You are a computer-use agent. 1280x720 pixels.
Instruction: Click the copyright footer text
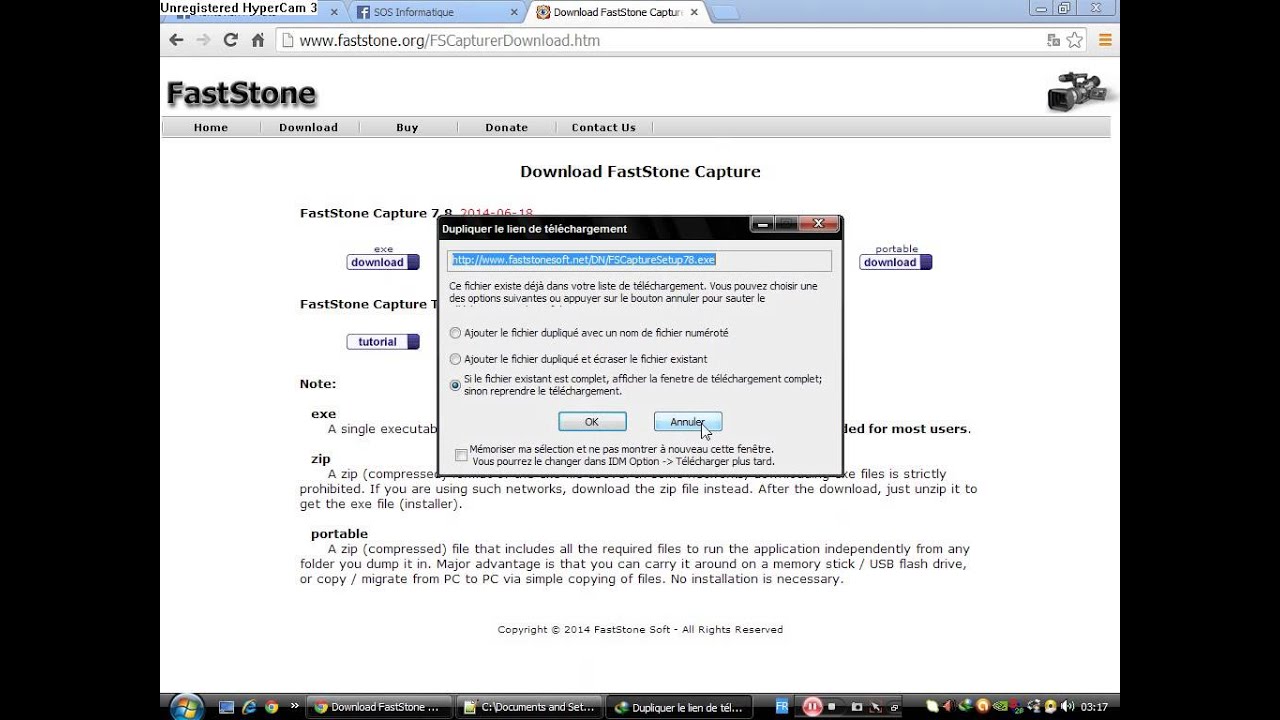(x=640, y=630)
